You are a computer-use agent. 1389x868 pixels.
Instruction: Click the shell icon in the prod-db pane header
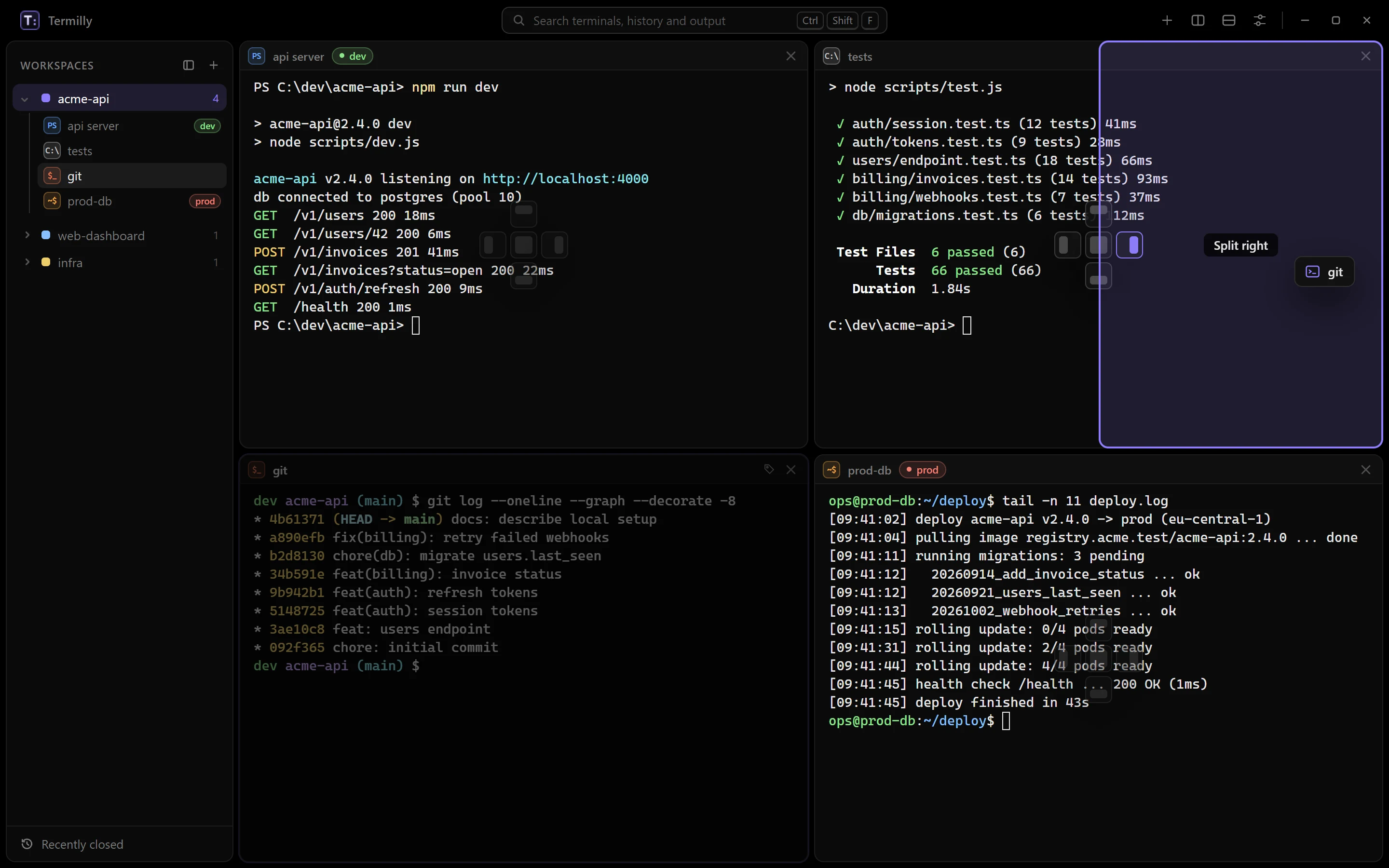coord(831,470)
